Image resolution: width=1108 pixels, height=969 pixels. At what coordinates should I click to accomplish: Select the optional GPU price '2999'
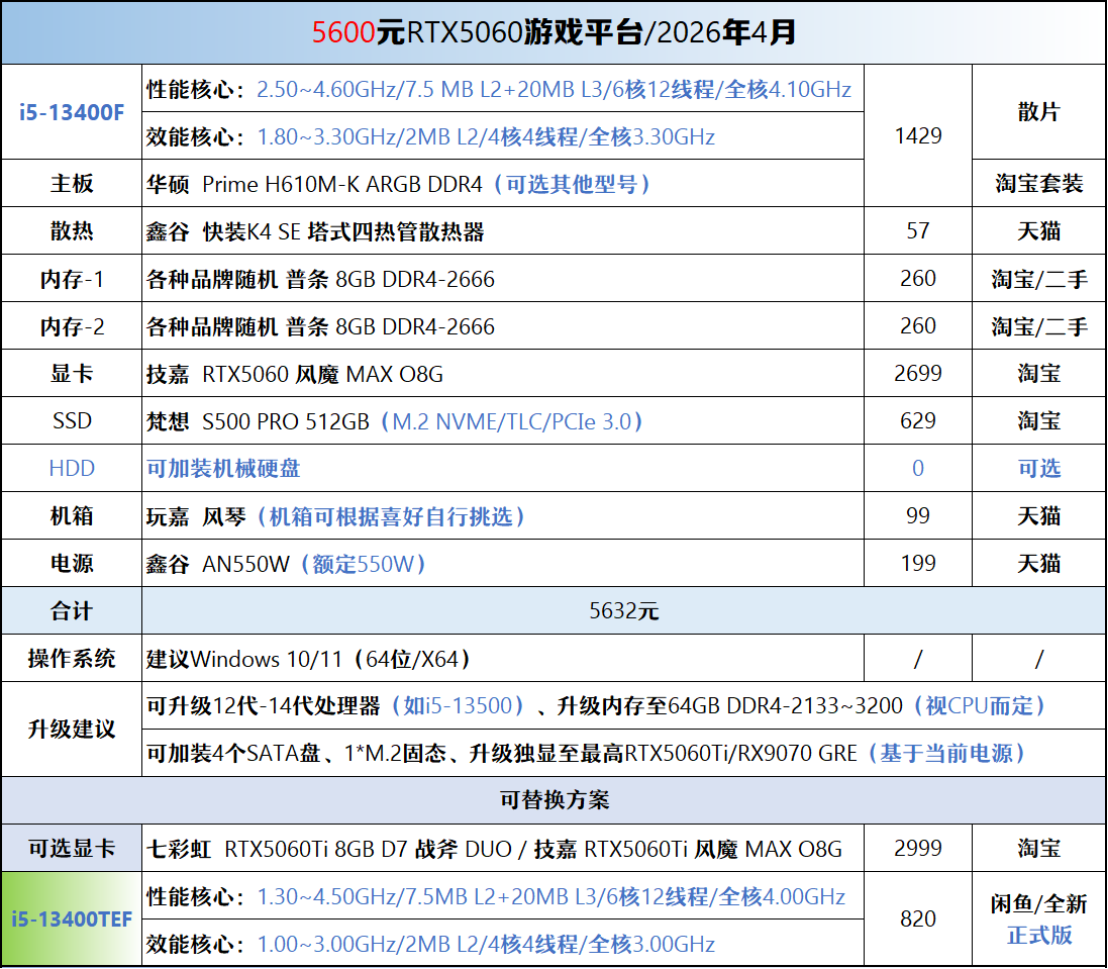[918, 848]
